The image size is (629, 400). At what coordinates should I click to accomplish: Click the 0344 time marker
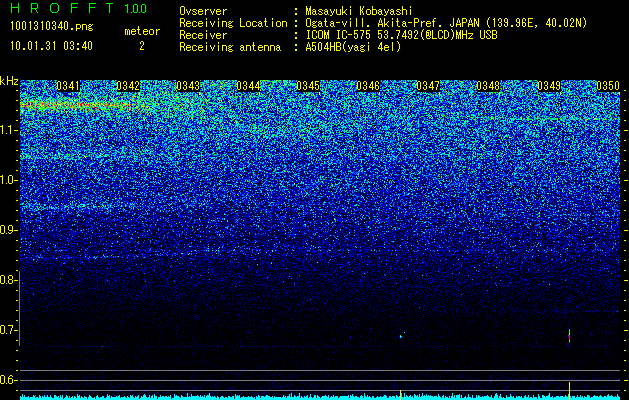click(x=248, y=86)
